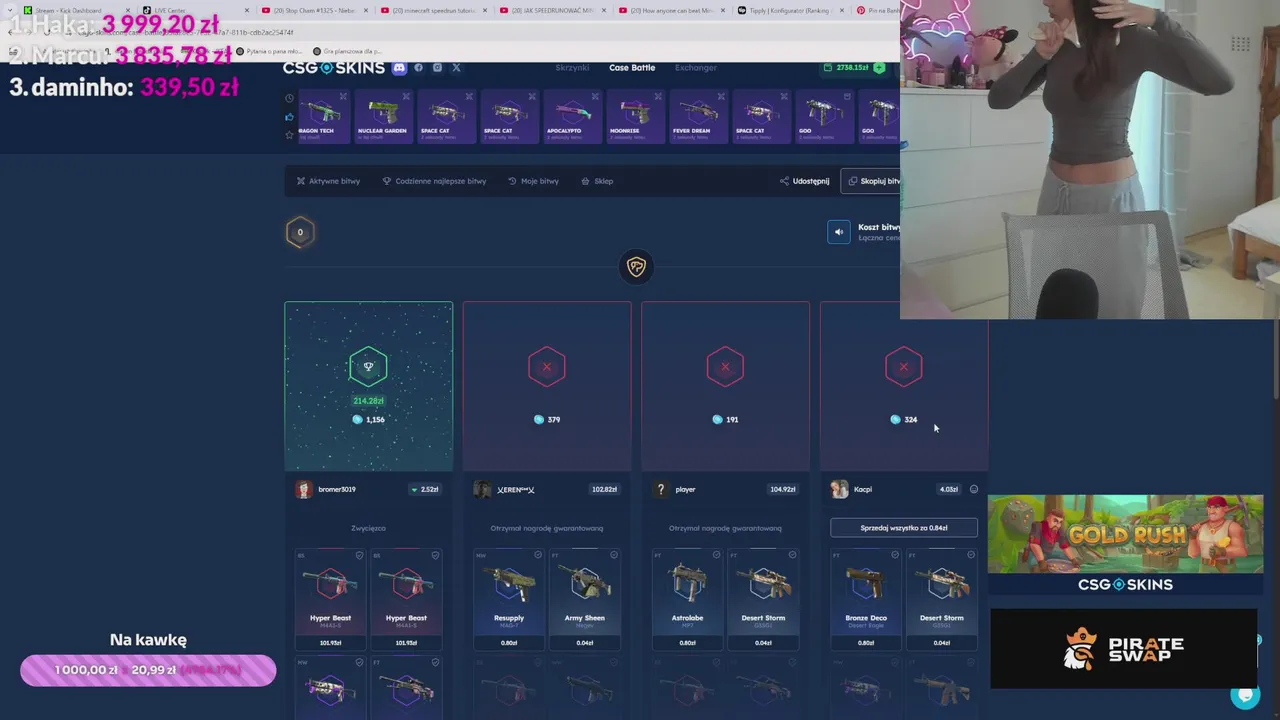Screen dimensions: 1280x720
Task: Open the Astrolabe MP7 skin card
Action: click(687, 598)
